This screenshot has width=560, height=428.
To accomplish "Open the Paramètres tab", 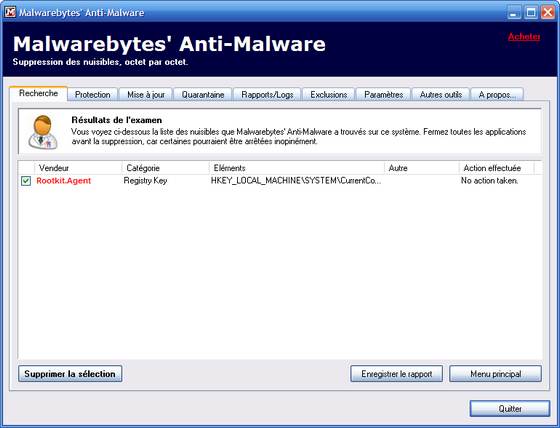I will [384, 95].
